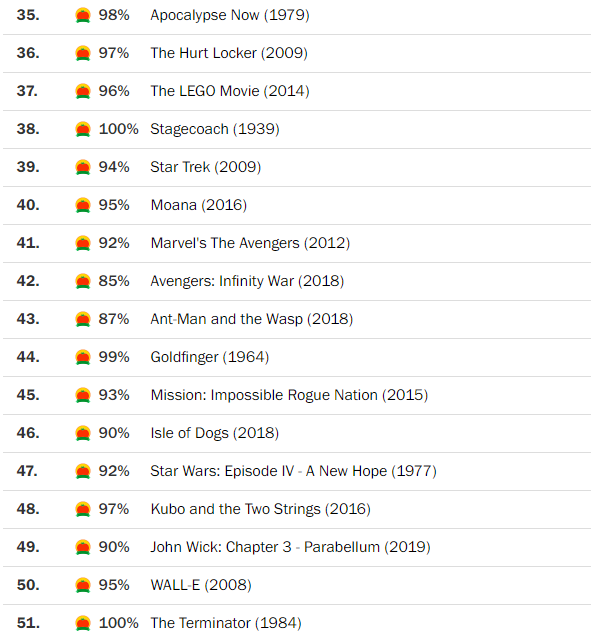591x641 pixels.
Task: Click the 85% score for Infinity War
Action: coord(114,281)
